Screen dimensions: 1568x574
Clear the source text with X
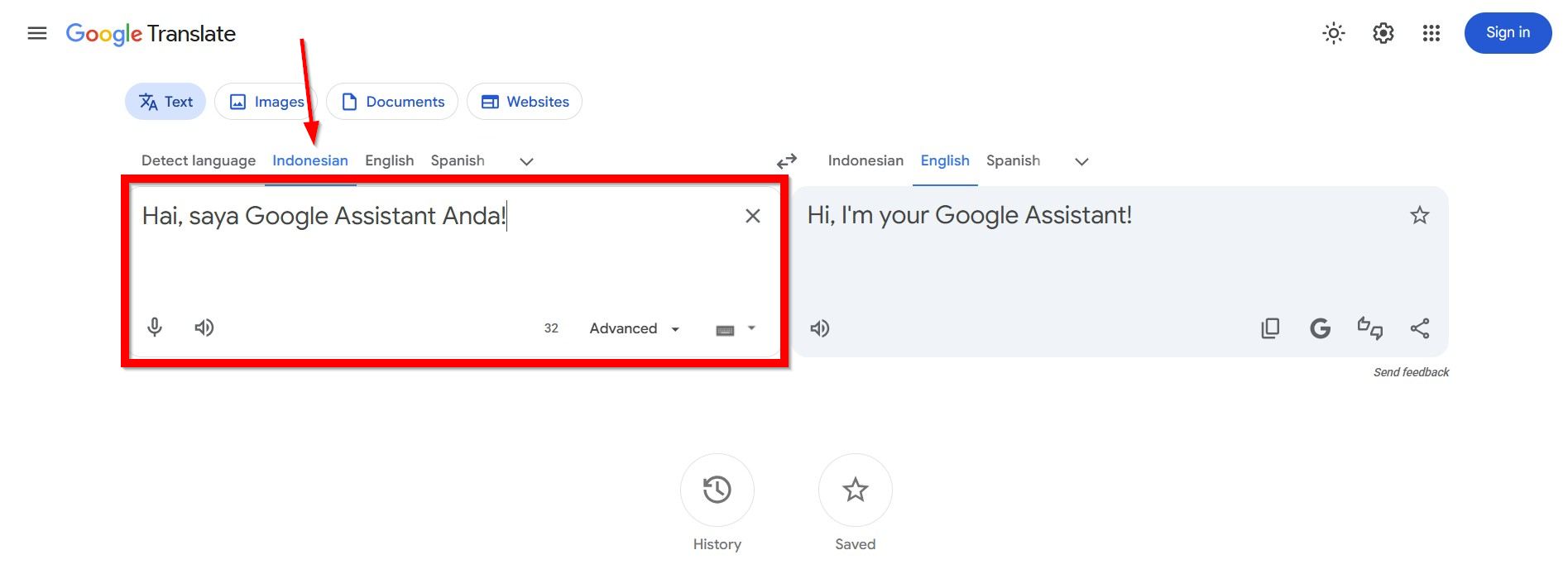pyautogui.click(x=753, y=216)
